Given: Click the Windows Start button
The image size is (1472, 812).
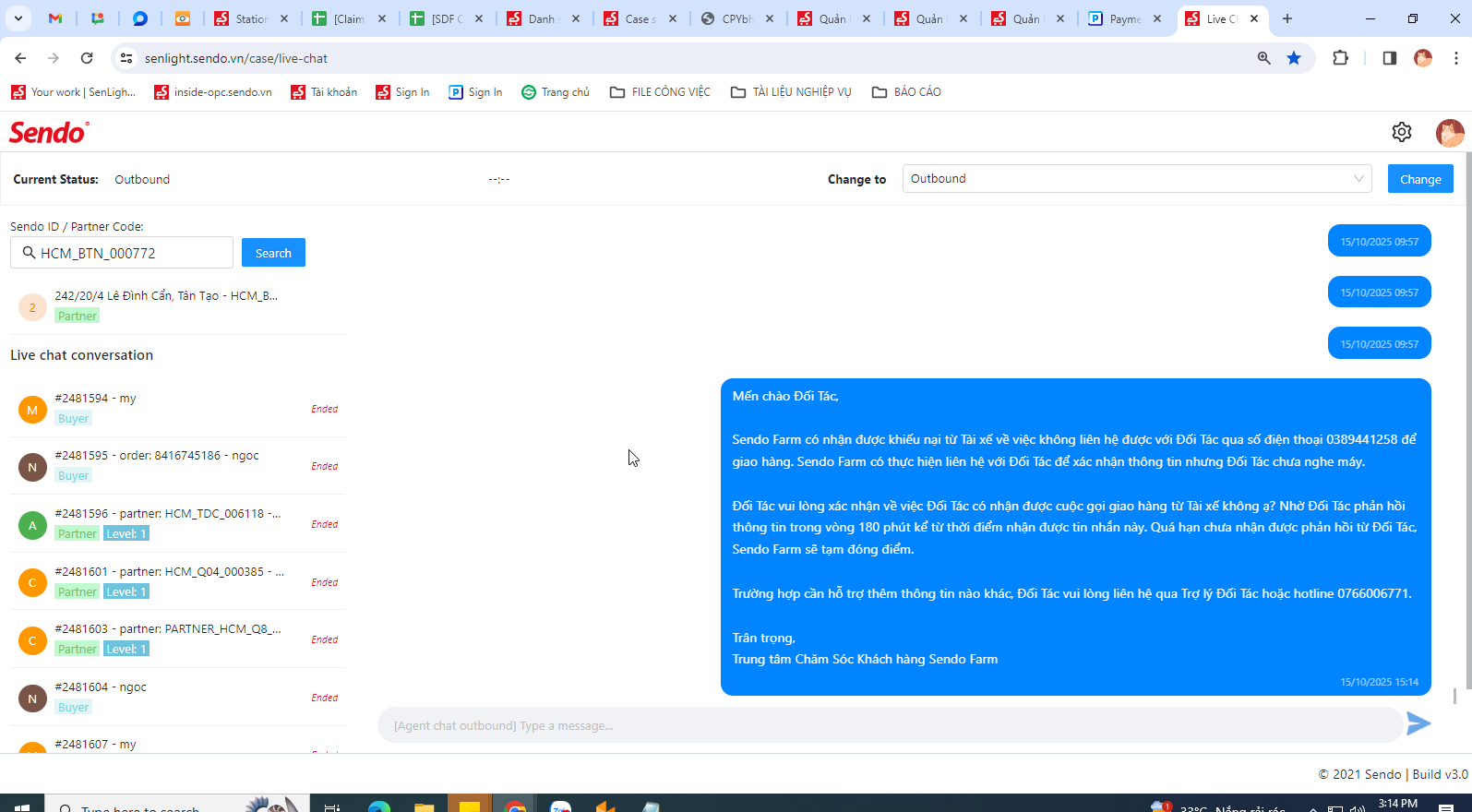Looking at the screenshot, I should coord(22,805).
